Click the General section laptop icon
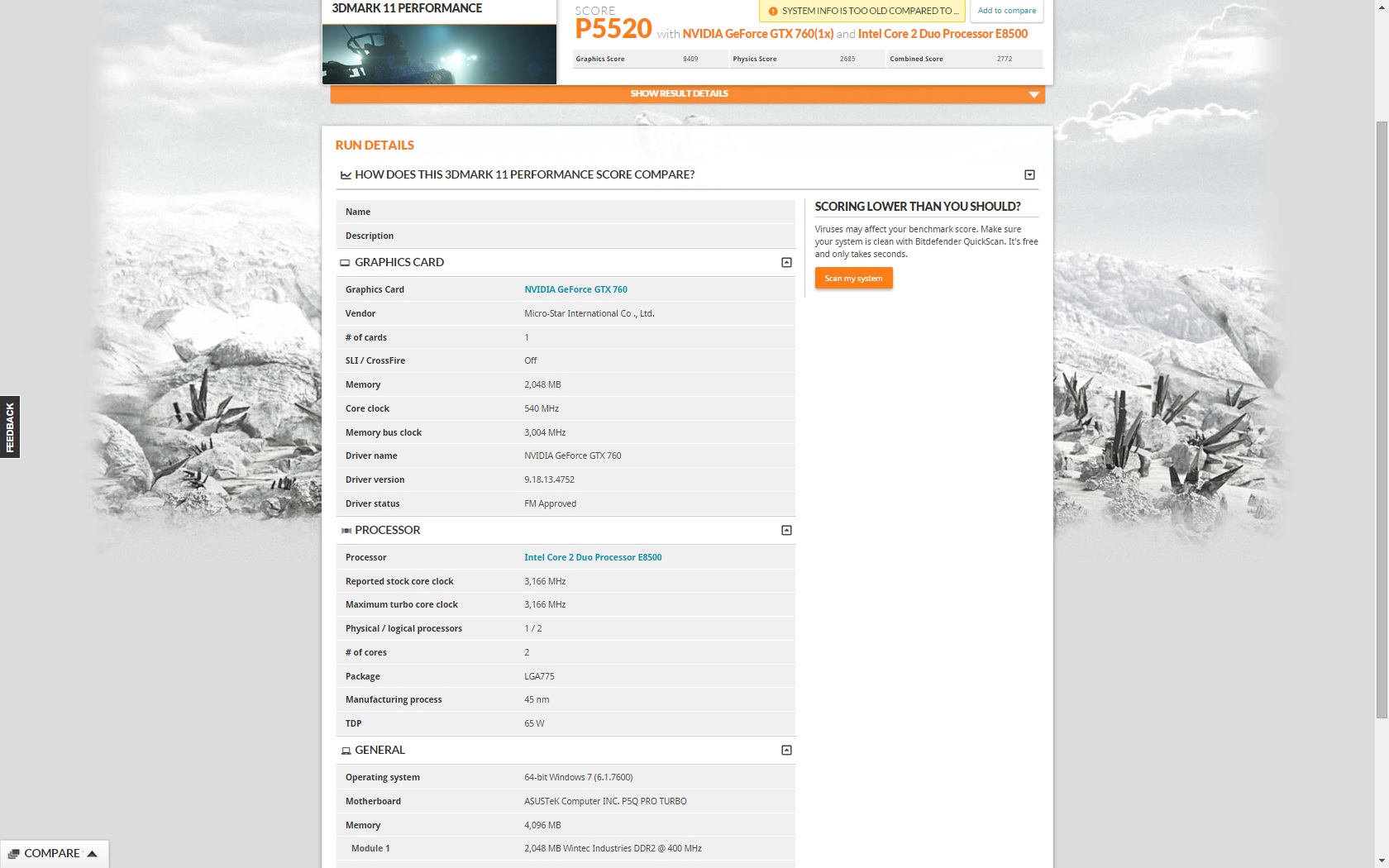The width and height of the screenshot is (1389, 868). (346, 751)
